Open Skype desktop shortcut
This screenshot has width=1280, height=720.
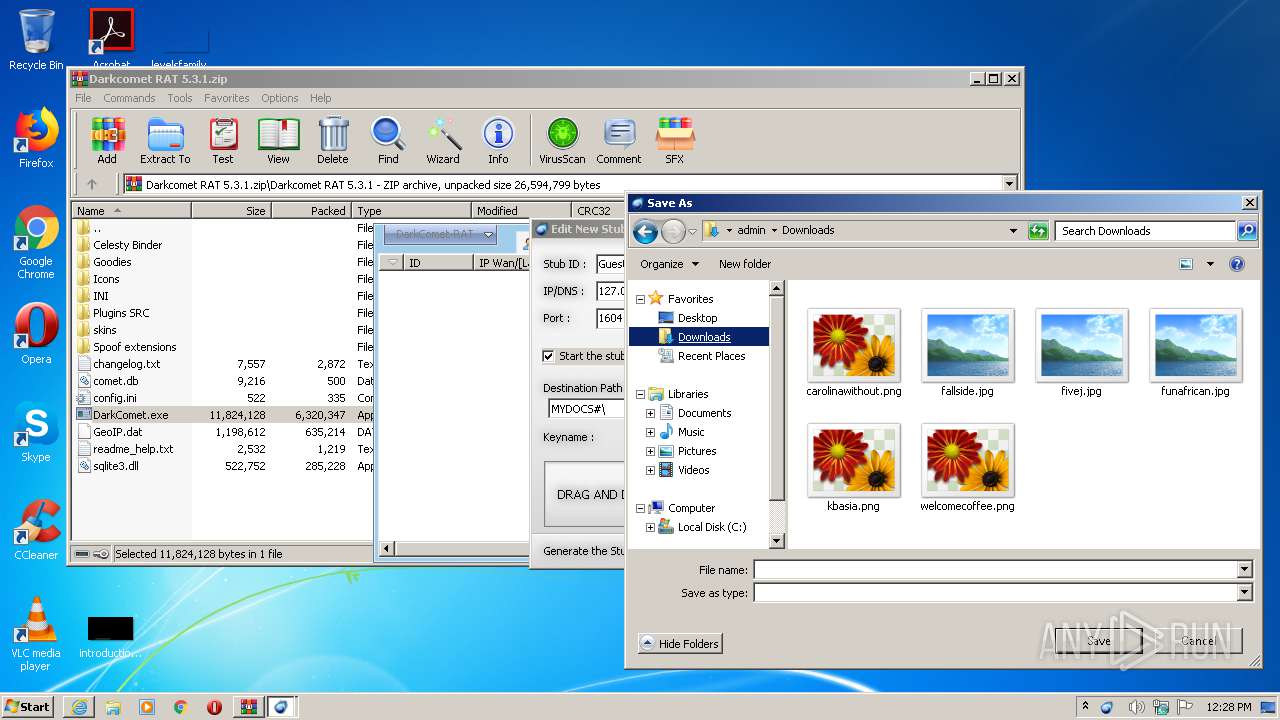click(36, 432)
